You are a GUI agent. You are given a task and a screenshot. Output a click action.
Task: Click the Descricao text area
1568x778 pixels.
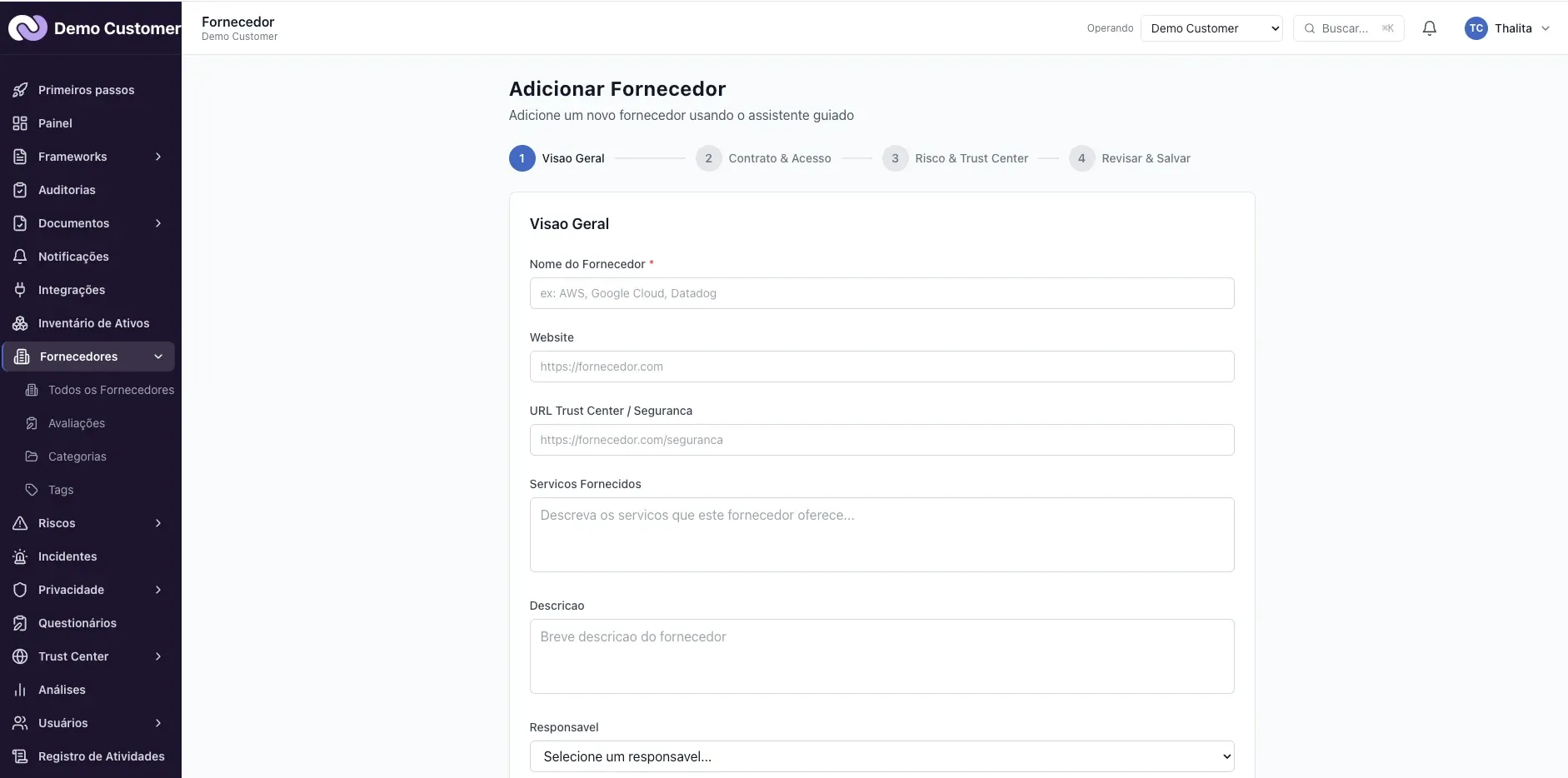tap(881, 656)
